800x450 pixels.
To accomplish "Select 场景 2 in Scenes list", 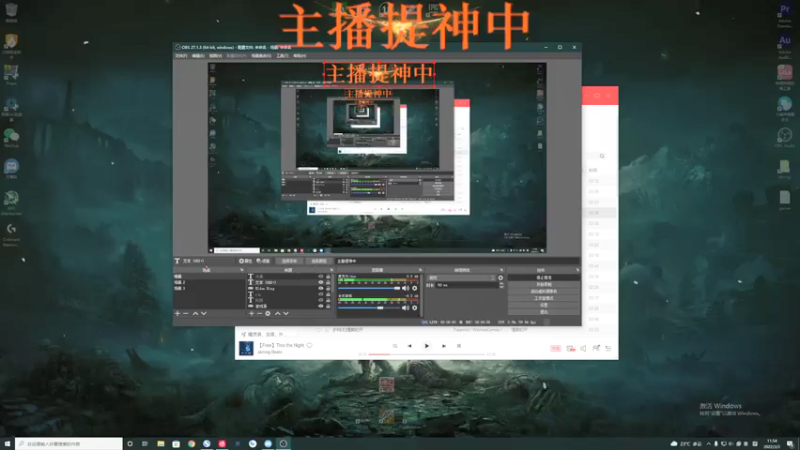I will [209, 282].
